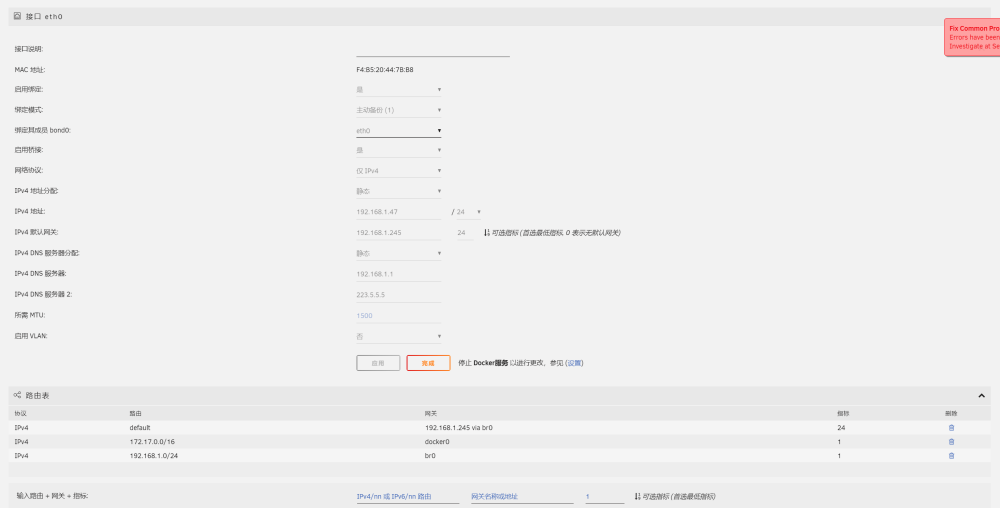
Task: Click the 协议 column header
Action: point(20,414)
